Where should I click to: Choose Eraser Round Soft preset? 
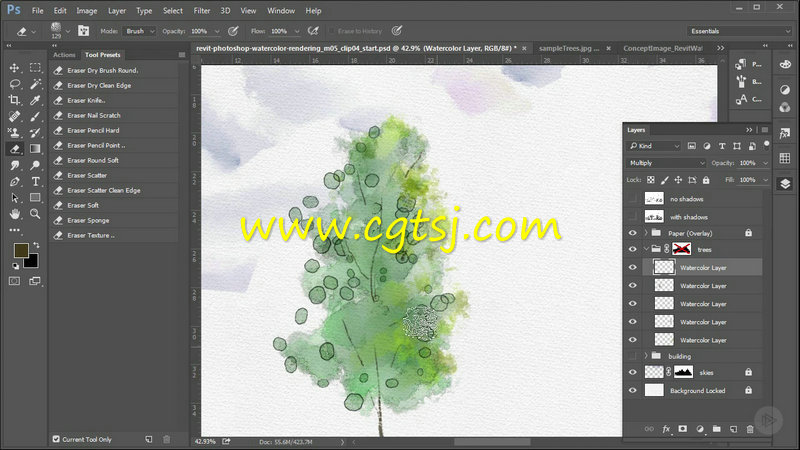[113, 160]
